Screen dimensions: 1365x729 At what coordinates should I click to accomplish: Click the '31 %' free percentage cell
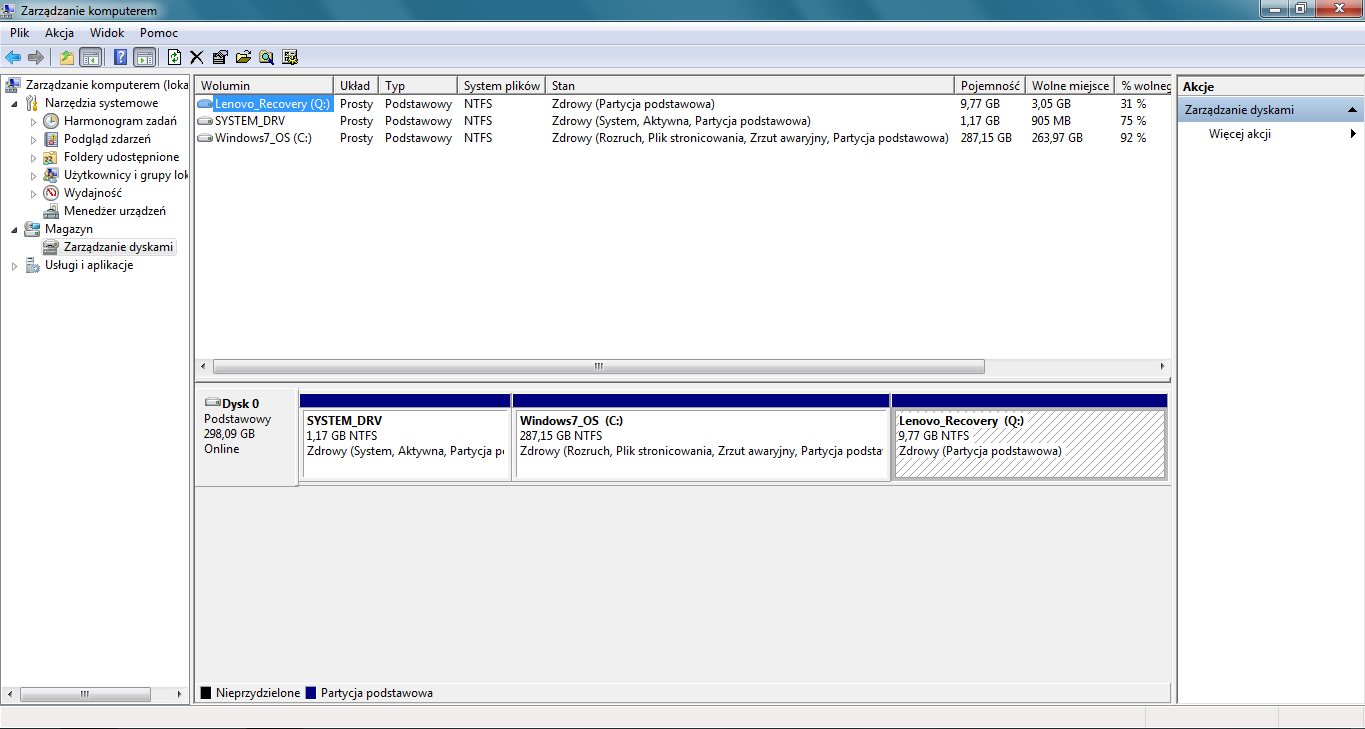pos(1133,104)
